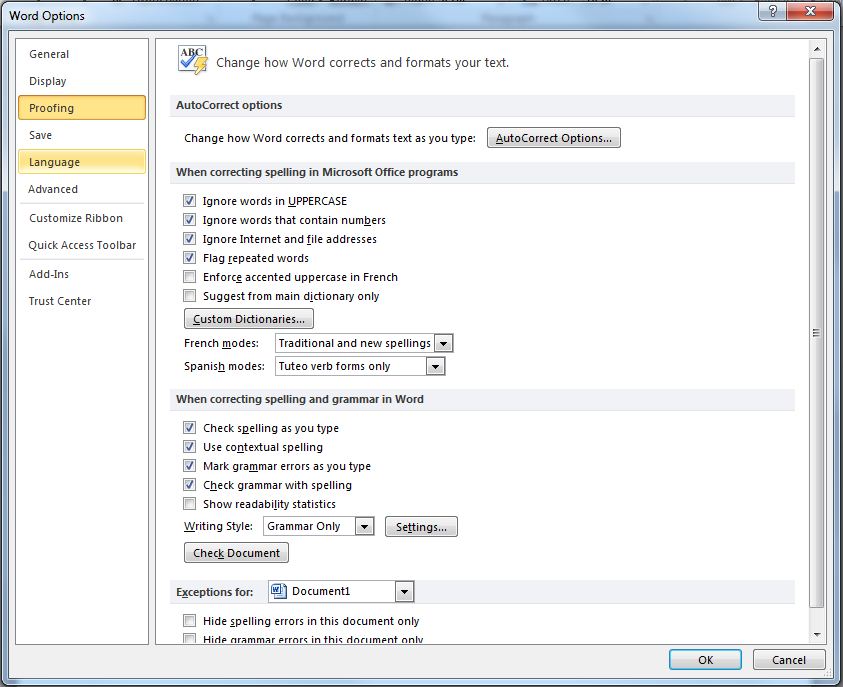This screenshot has width=843, height=687.
Task: Open the Spanish modes dropdown
Action: (434, 366)
